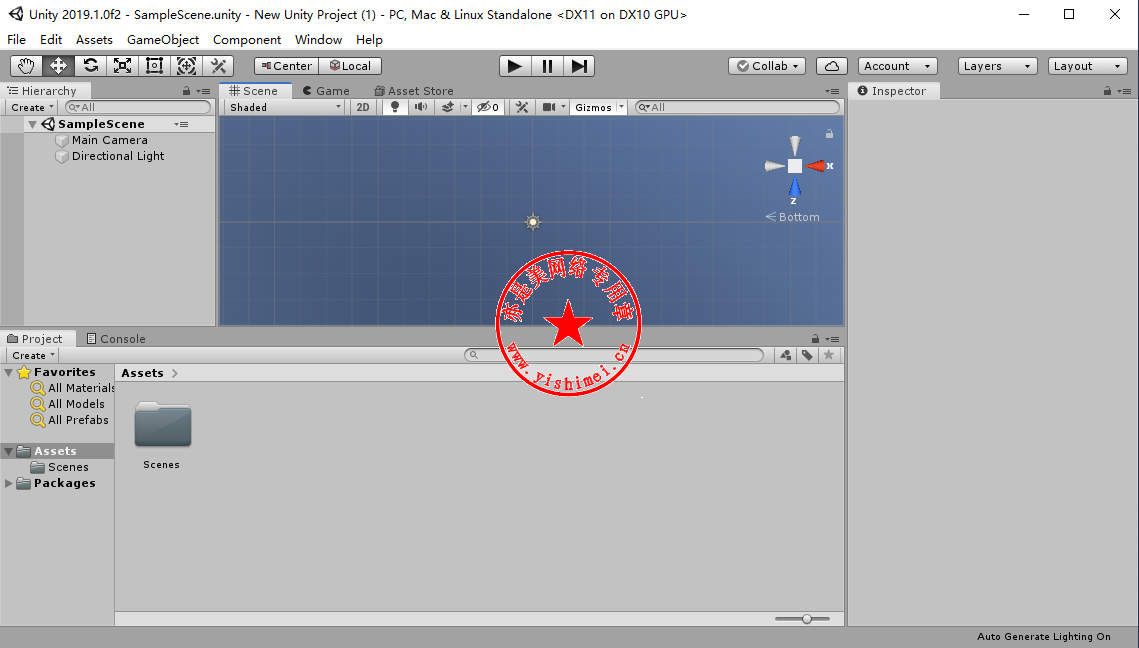Select the Hand tool

[x=26, y=66]
